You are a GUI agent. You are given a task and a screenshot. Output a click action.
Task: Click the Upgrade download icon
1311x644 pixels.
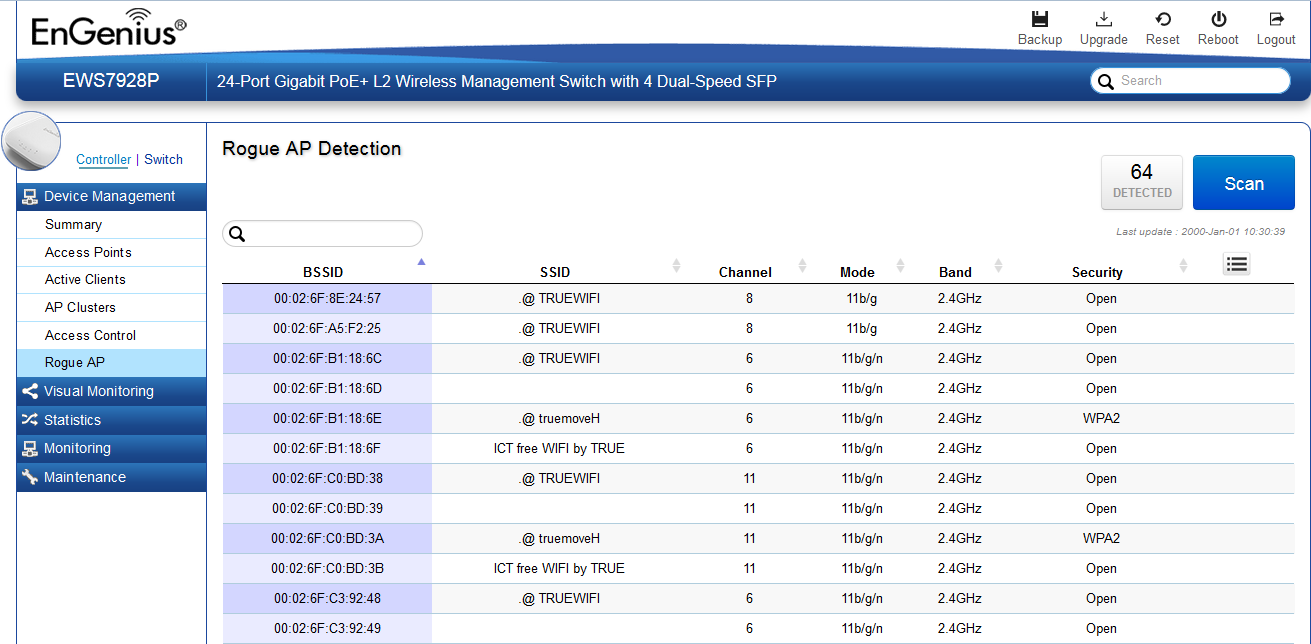(x=1103, y=19)
